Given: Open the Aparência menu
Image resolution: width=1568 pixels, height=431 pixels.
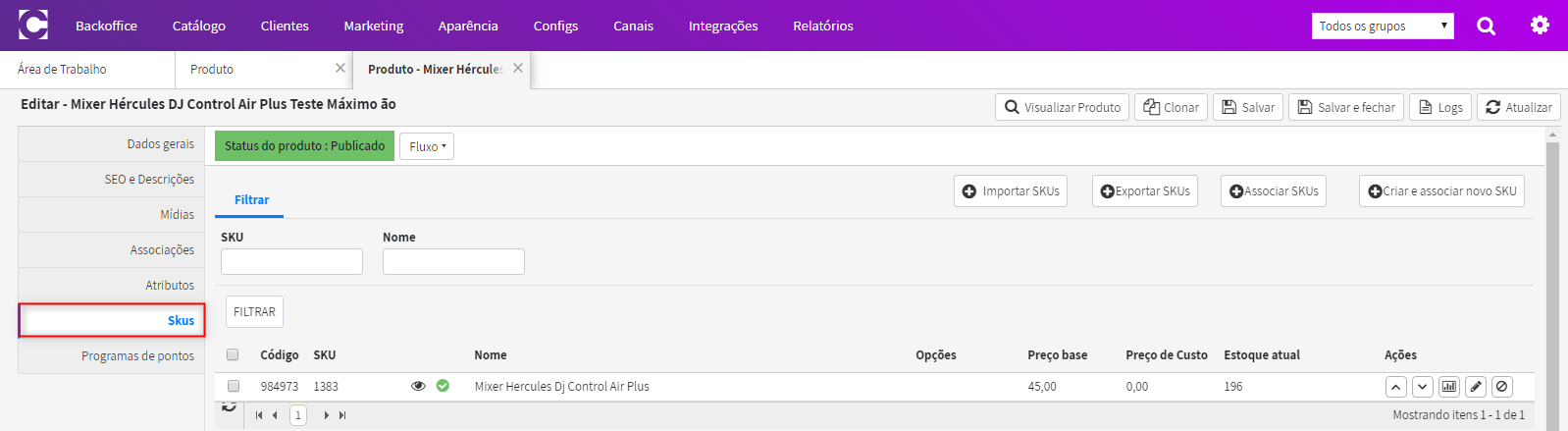Looking at the screenshot, I should (x=468, y=26).
